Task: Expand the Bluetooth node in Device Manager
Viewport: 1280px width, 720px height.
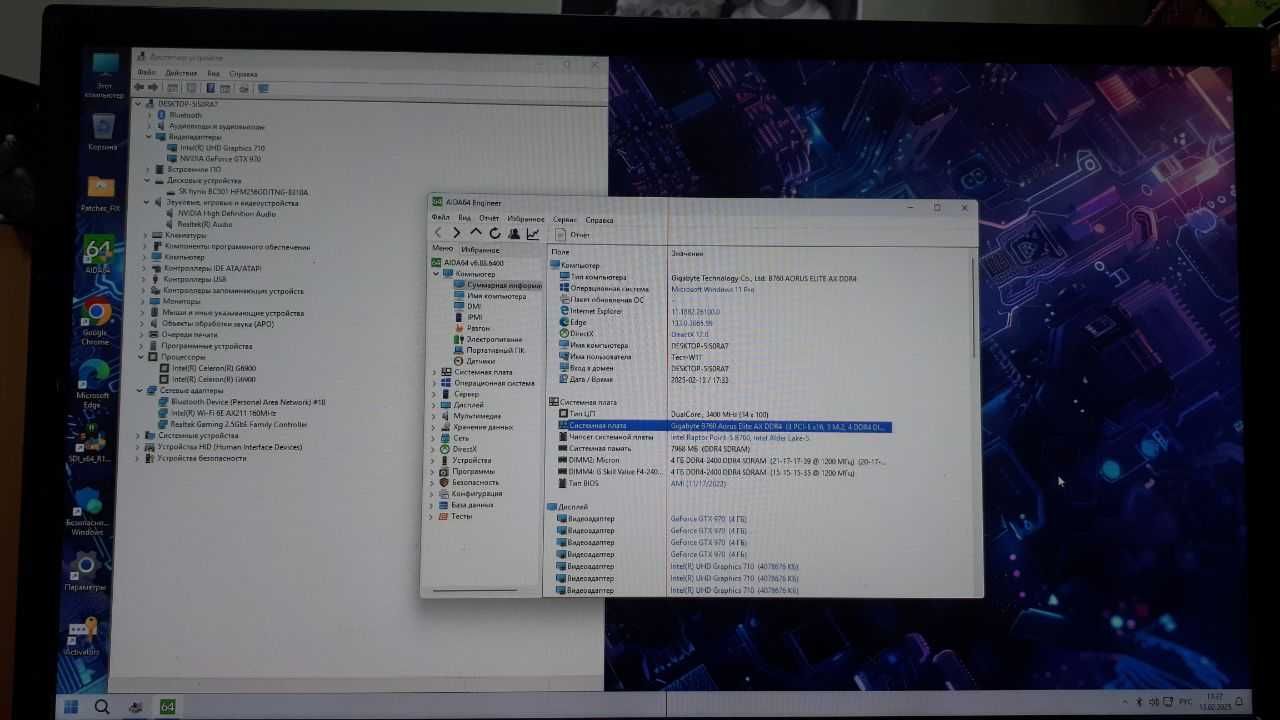Action: tap(148, 115)
